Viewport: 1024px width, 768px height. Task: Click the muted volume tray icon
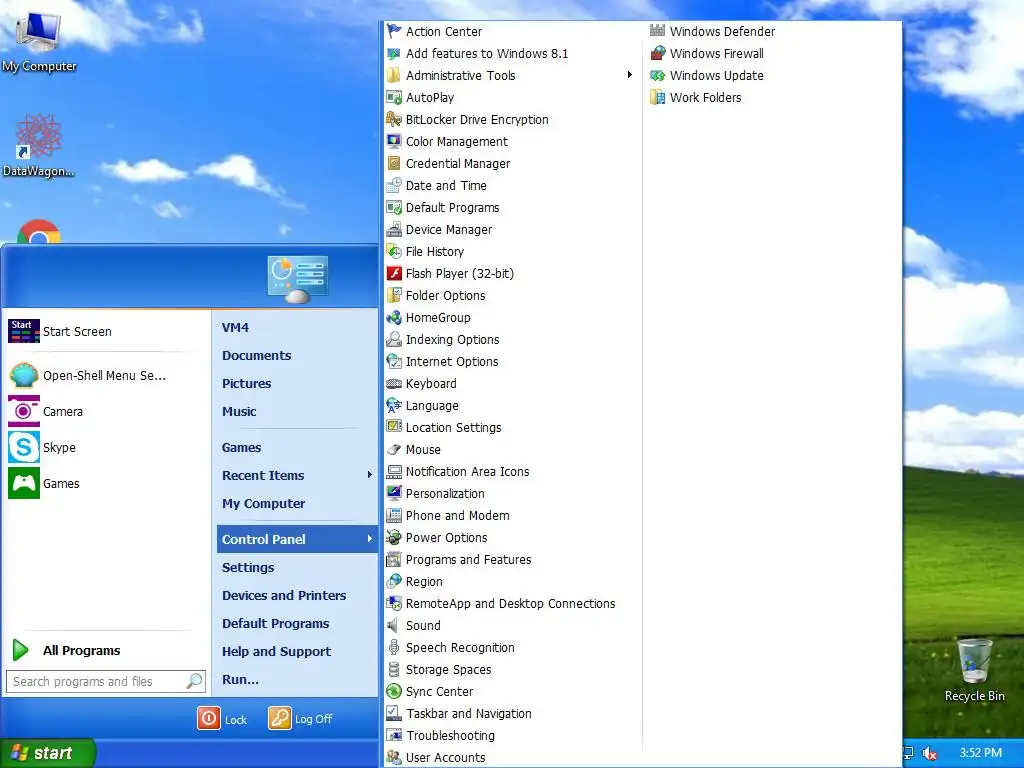(x=929, y=754)
